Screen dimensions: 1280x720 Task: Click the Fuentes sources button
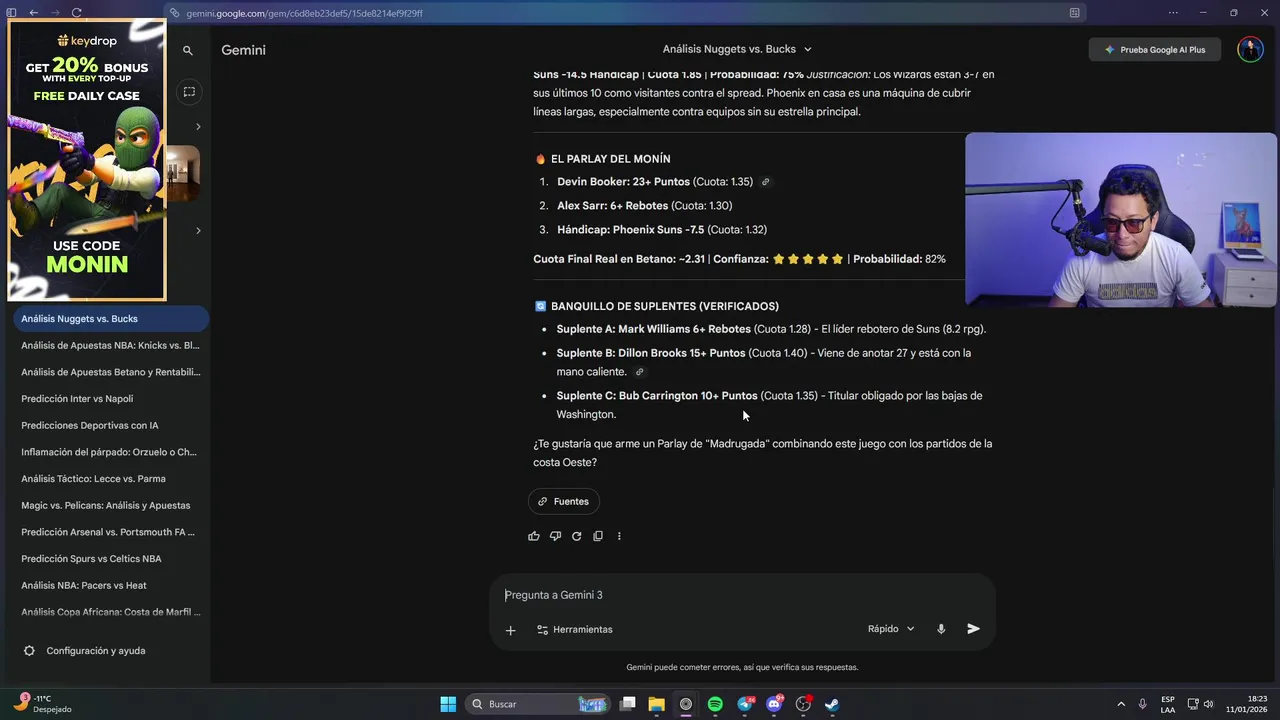pos(563,502)
